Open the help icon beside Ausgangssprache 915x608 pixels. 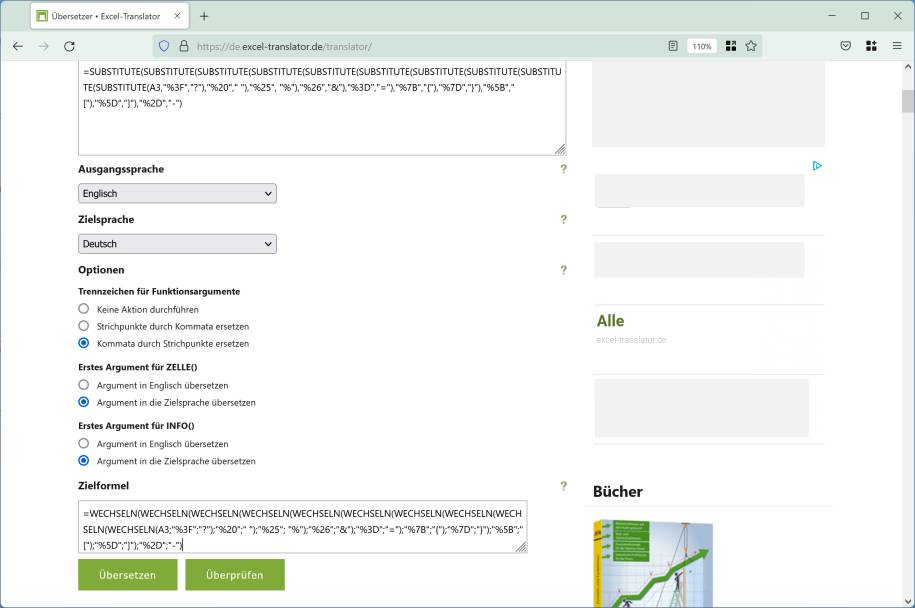(x=562, y=169)
